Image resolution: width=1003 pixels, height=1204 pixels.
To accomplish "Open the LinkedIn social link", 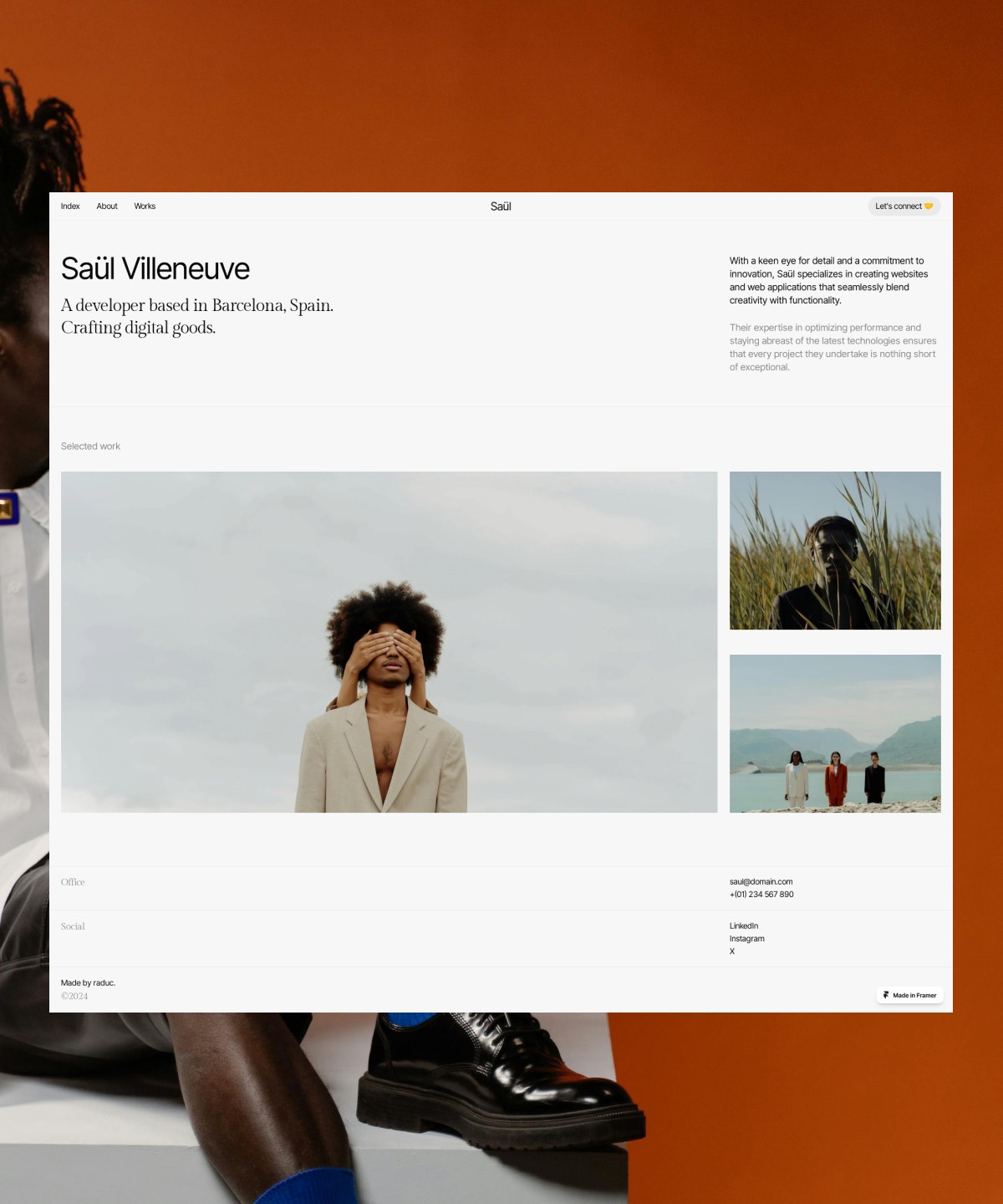I will coord(744,926).
